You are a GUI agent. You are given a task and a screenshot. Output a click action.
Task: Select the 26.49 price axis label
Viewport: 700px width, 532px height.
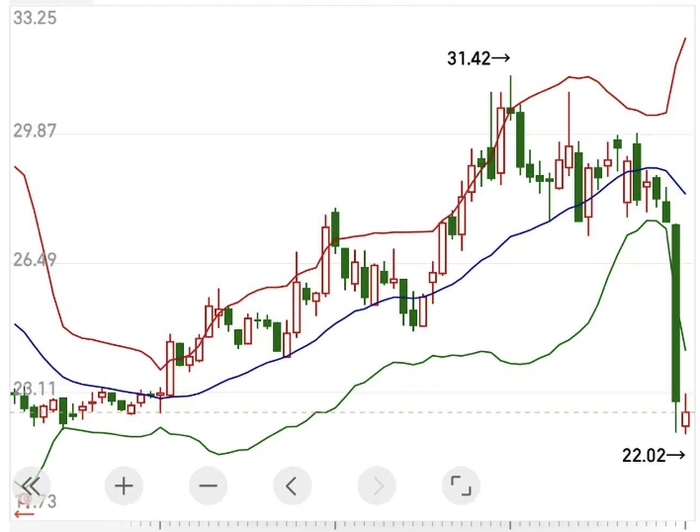coord(35,260)
